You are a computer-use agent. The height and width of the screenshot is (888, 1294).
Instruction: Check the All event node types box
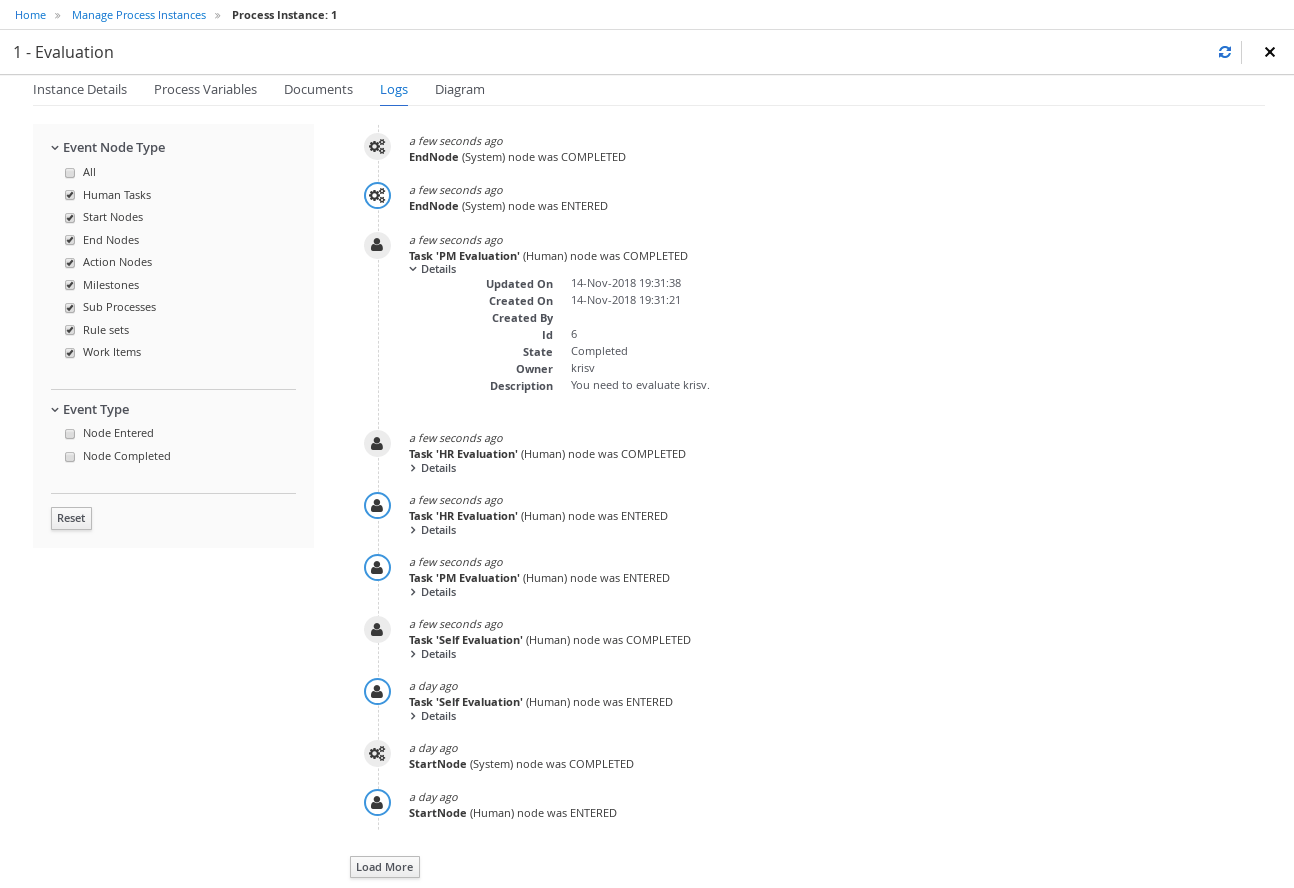click(x=70, y=173)
